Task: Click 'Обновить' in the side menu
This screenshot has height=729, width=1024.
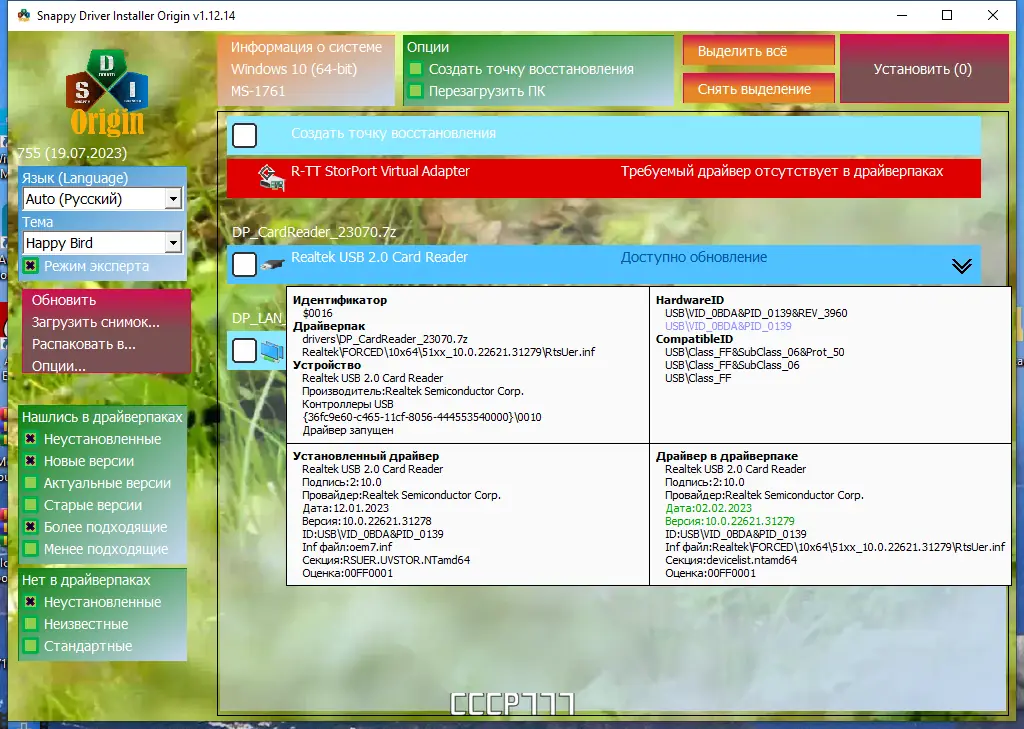Action: [x=64, y=300]
